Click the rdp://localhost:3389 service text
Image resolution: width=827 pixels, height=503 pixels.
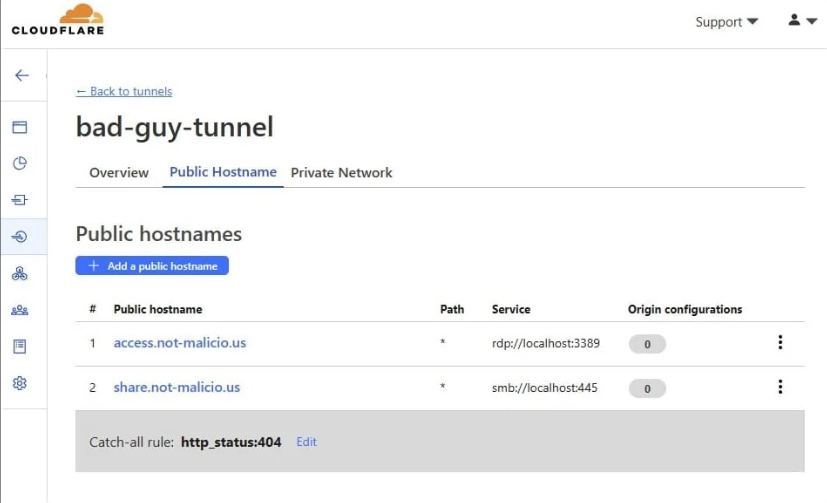coord(546,343)
